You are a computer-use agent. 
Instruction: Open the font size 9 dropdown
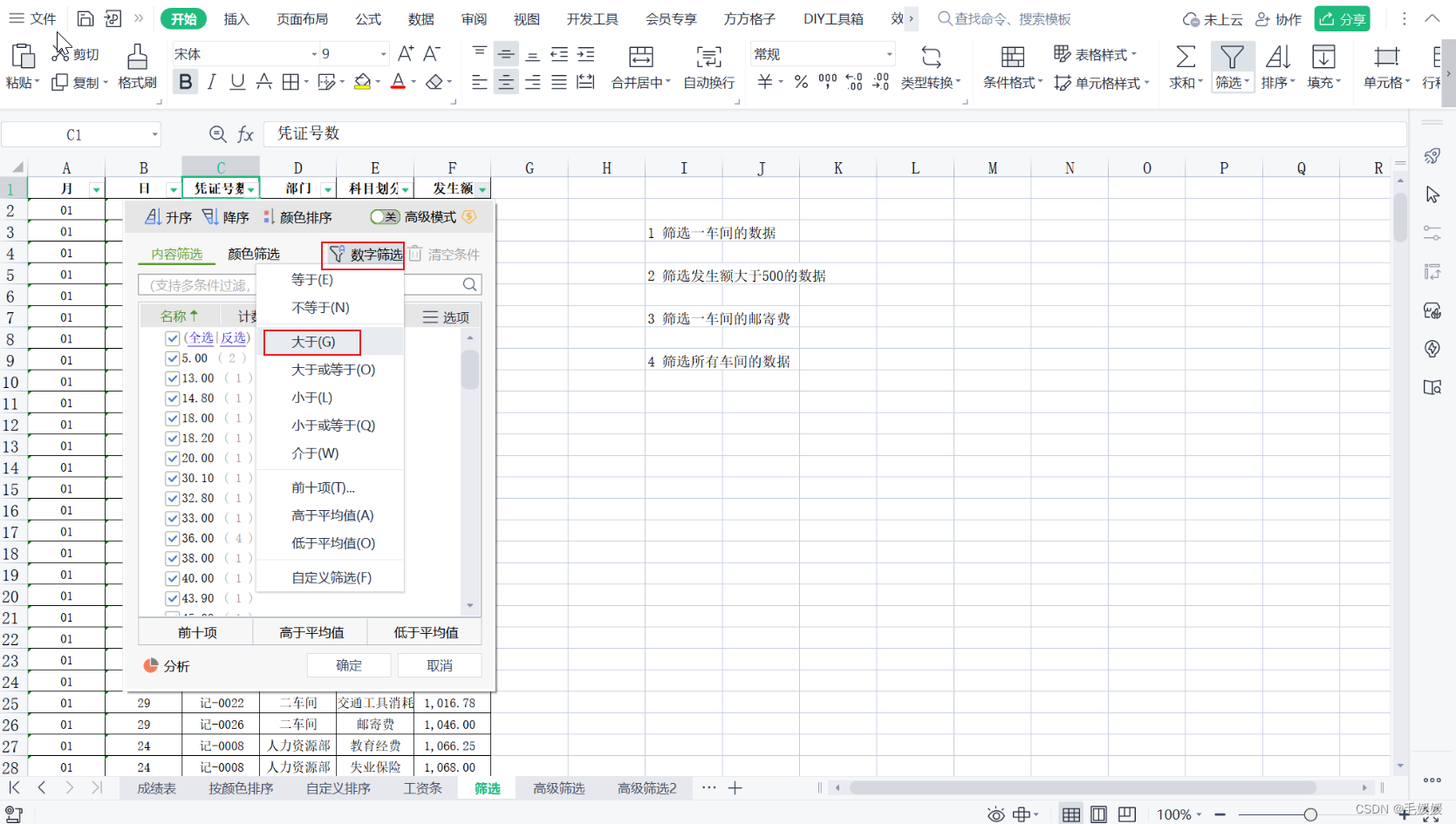pyautogui.click(x=383, y=54)
